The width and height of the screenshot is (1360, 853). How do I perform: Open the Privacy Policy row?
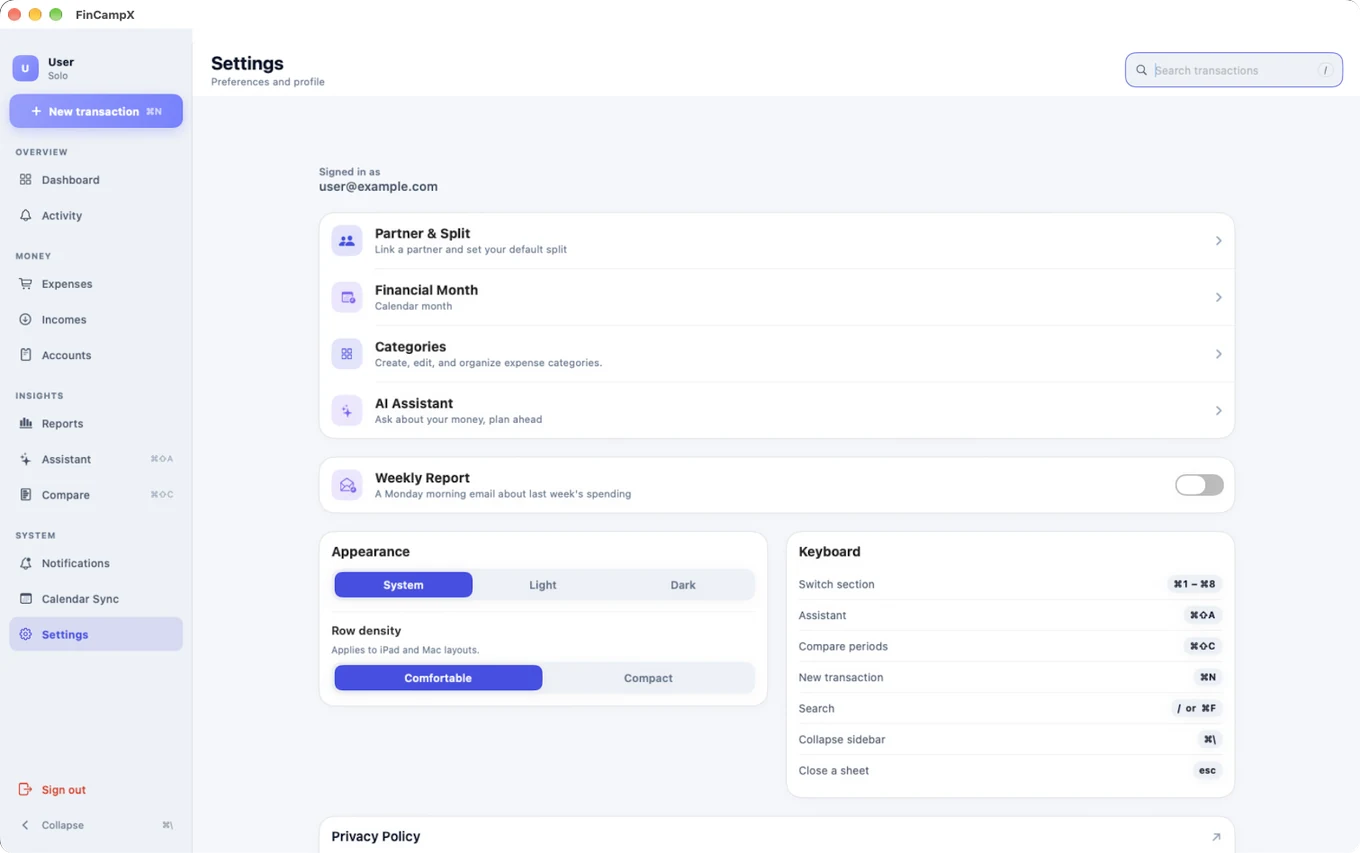(777, 836)
